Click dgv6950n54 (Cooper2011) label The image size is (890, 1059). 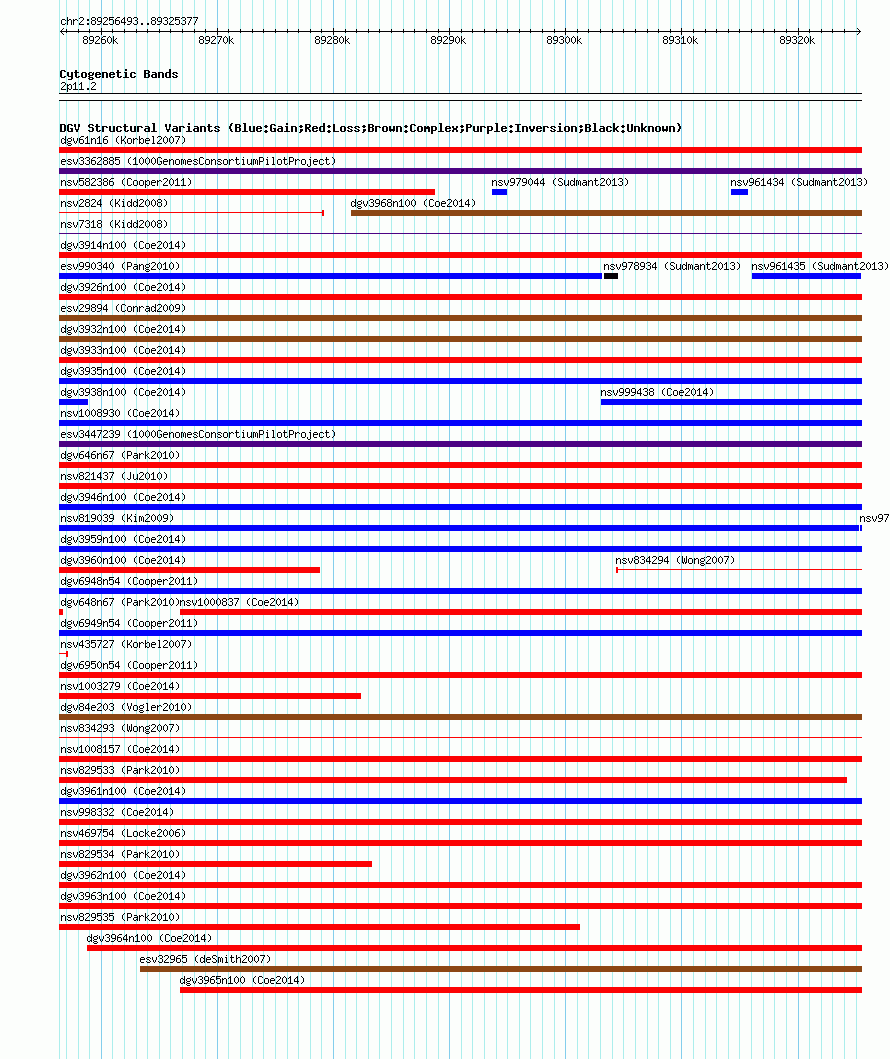pyautogui.click(x=129, y=664)
